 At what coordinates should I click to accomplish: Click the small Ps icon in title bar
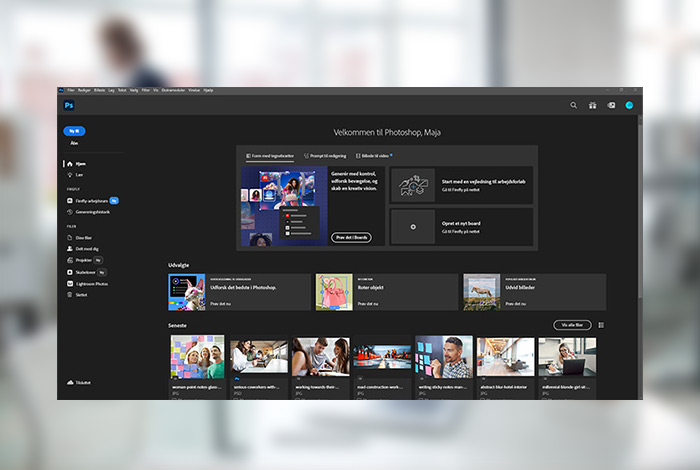(x=61, y=90)
